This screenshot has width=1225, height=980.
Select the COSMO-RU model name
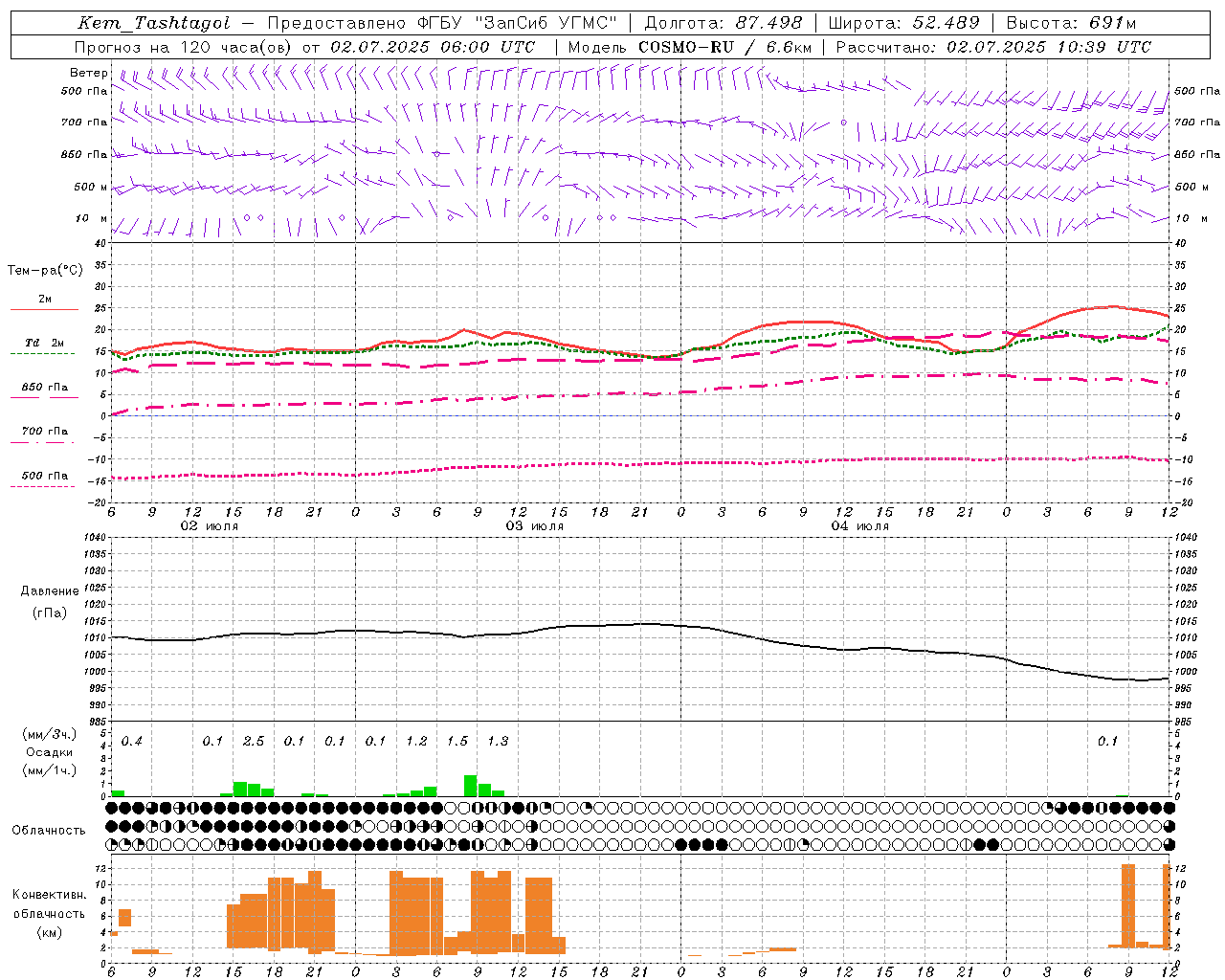pos(686,47)
